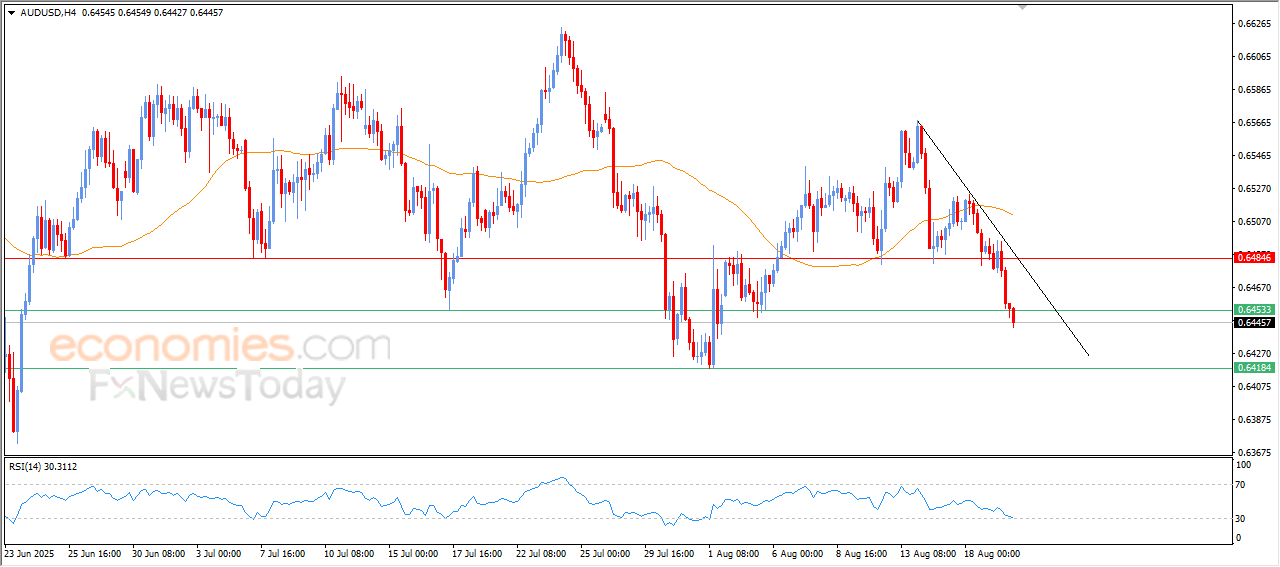The height and width of the screenshot is (567, 1280).
Task: Click the 22 Jul 08:00 time label
Action: click(x=540, y=552)
